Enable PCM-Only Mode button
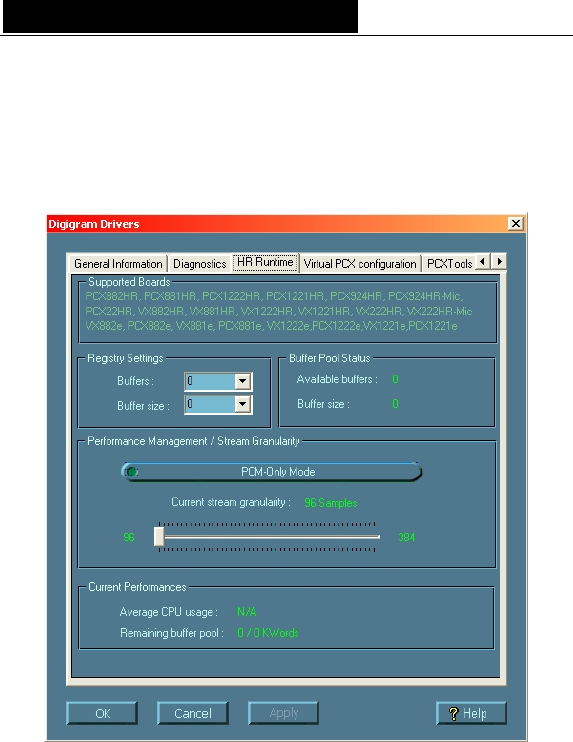 (x=272, y=472)
